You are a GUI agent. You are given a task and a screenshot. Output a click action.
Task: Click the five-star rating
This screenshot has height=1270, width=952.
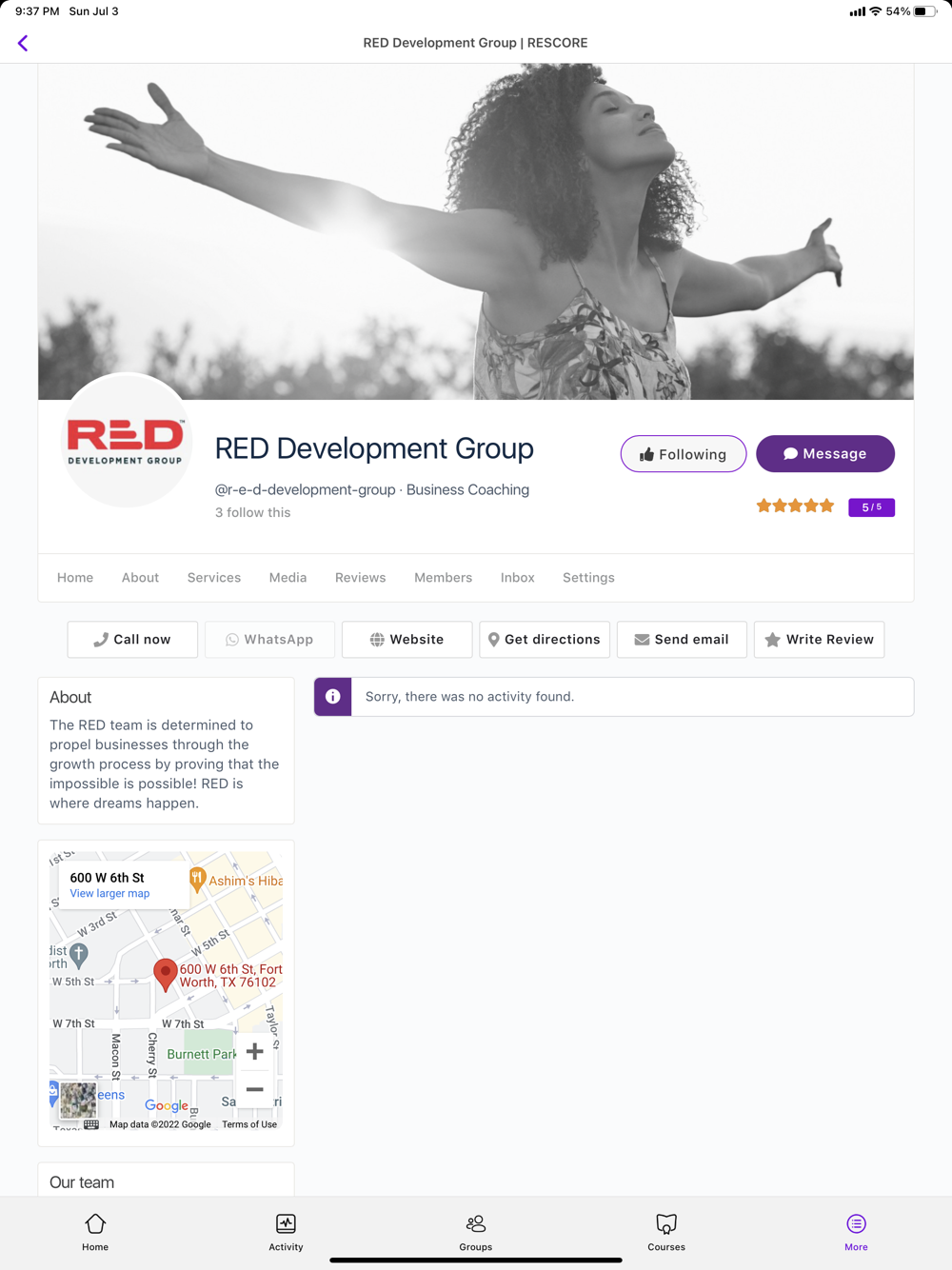pos(795,506)
